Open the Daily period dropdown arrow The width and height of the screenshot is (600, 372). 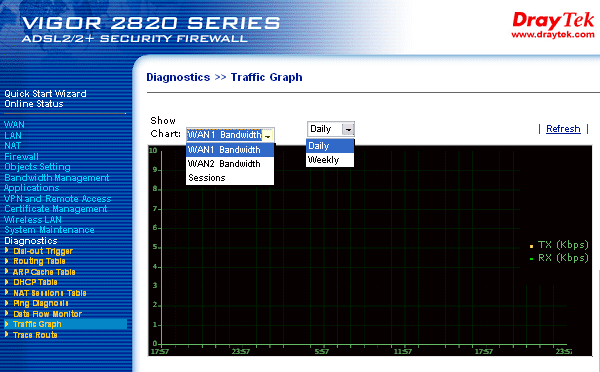click(348, 129)
